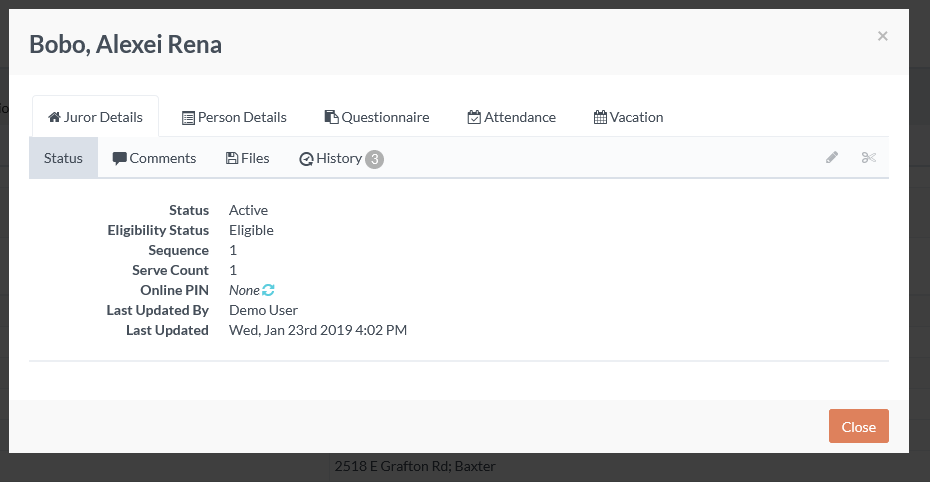This screenshot has height=482, width=930.
Task: Click the pencil edit icon
Action: 832,158
